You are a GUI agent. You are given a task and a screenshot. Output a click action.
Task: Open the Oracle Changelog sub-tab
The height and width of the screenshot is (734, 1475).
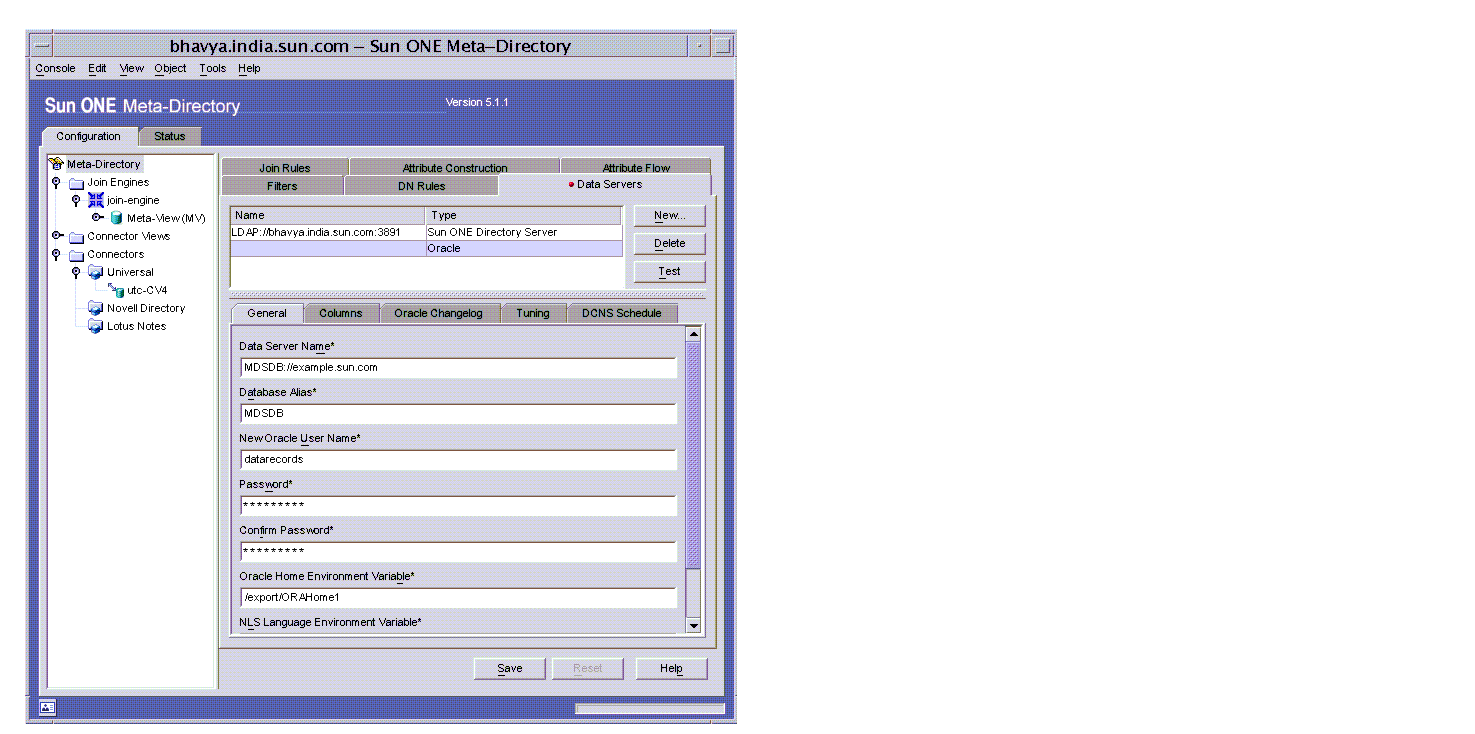pyautogui.click(x=438, y=313)
